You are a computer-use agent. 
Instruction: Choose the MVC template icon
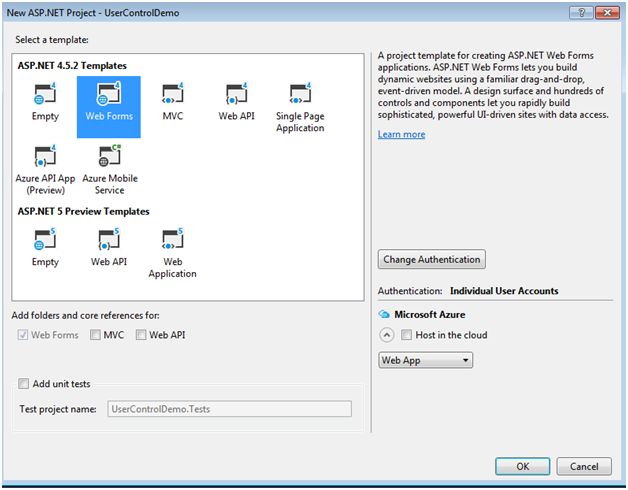point(173,94)
